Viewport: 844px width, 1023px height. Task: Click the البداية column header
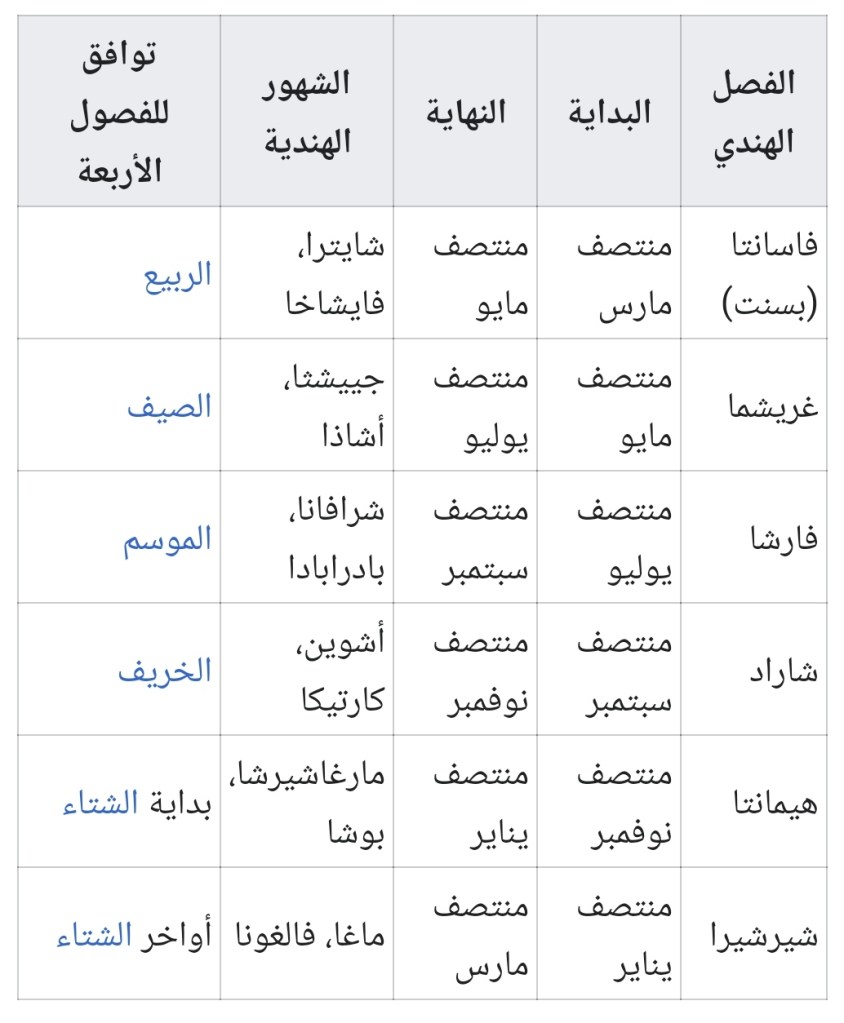[609, 112]
